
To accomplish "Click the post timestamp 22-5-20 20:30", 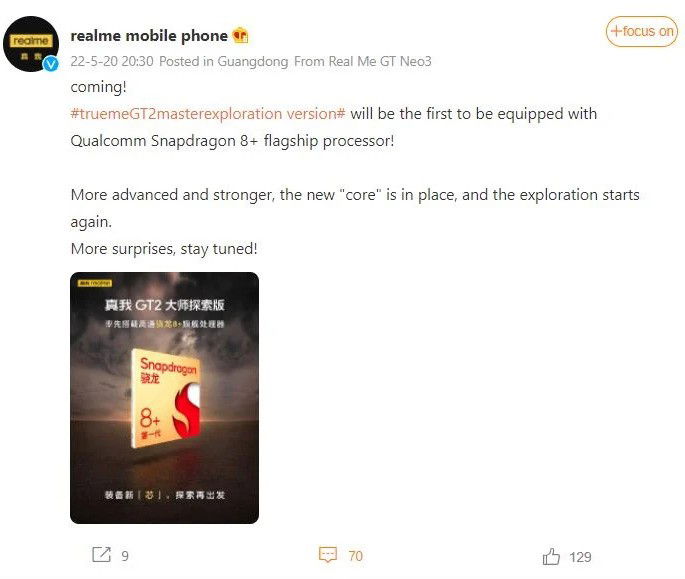I will click(x=112, y=61).
